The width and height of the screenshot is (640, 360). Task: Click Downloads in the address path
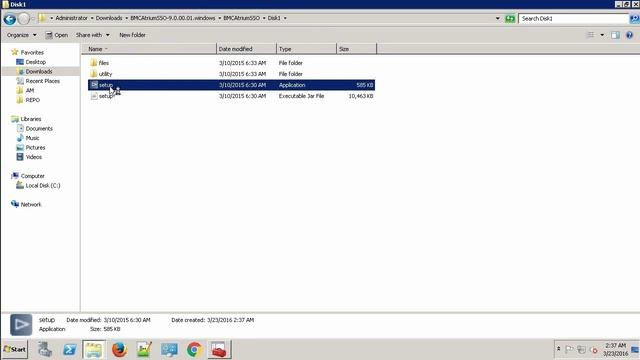tap(109, 18)
